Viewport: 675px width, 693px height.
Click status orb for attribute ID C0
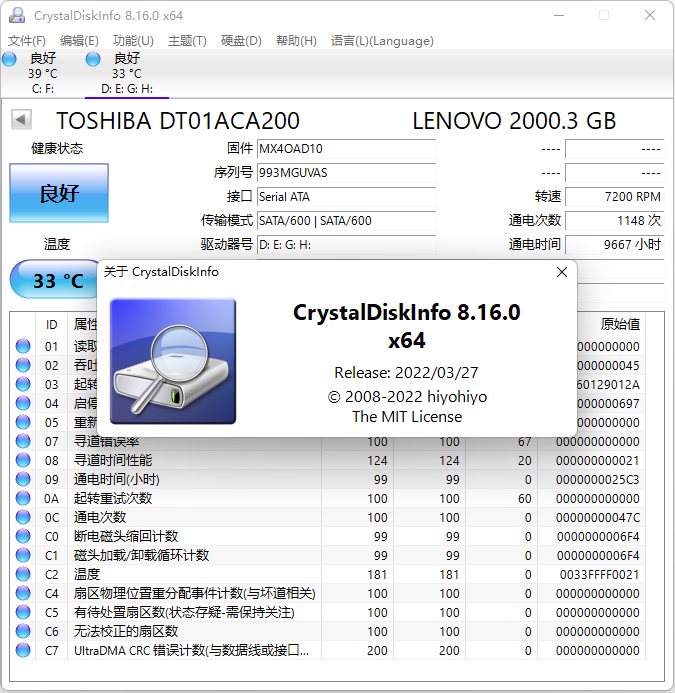coord(23,536)
